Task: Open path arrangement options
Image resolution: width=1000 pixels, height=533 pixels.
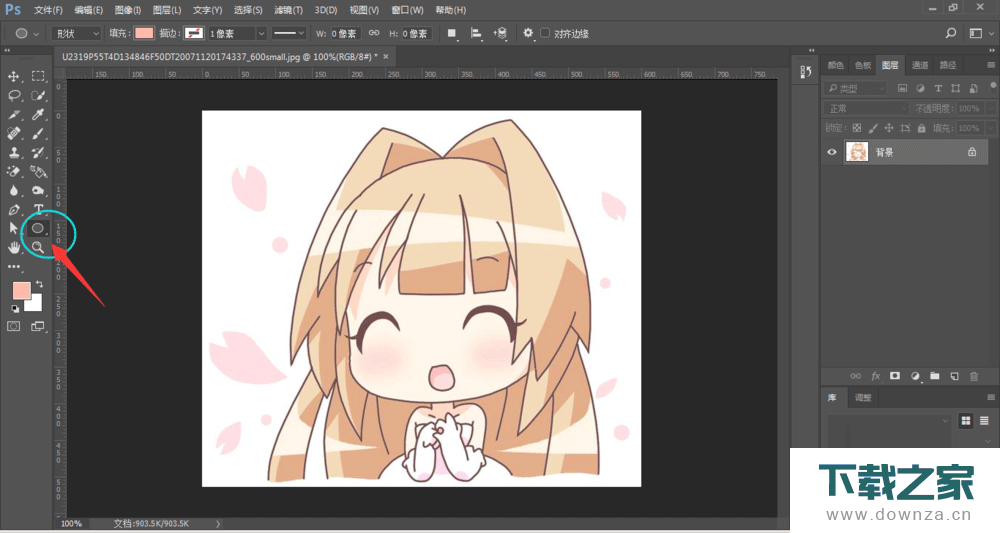Action: [x=501, y=33]
